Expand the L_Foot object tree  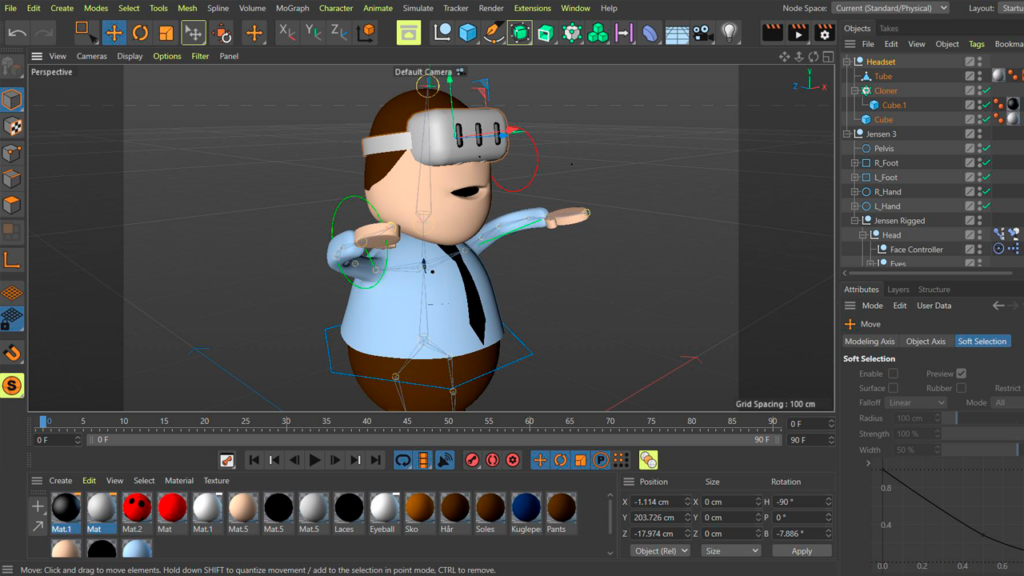tap(855, 177)
